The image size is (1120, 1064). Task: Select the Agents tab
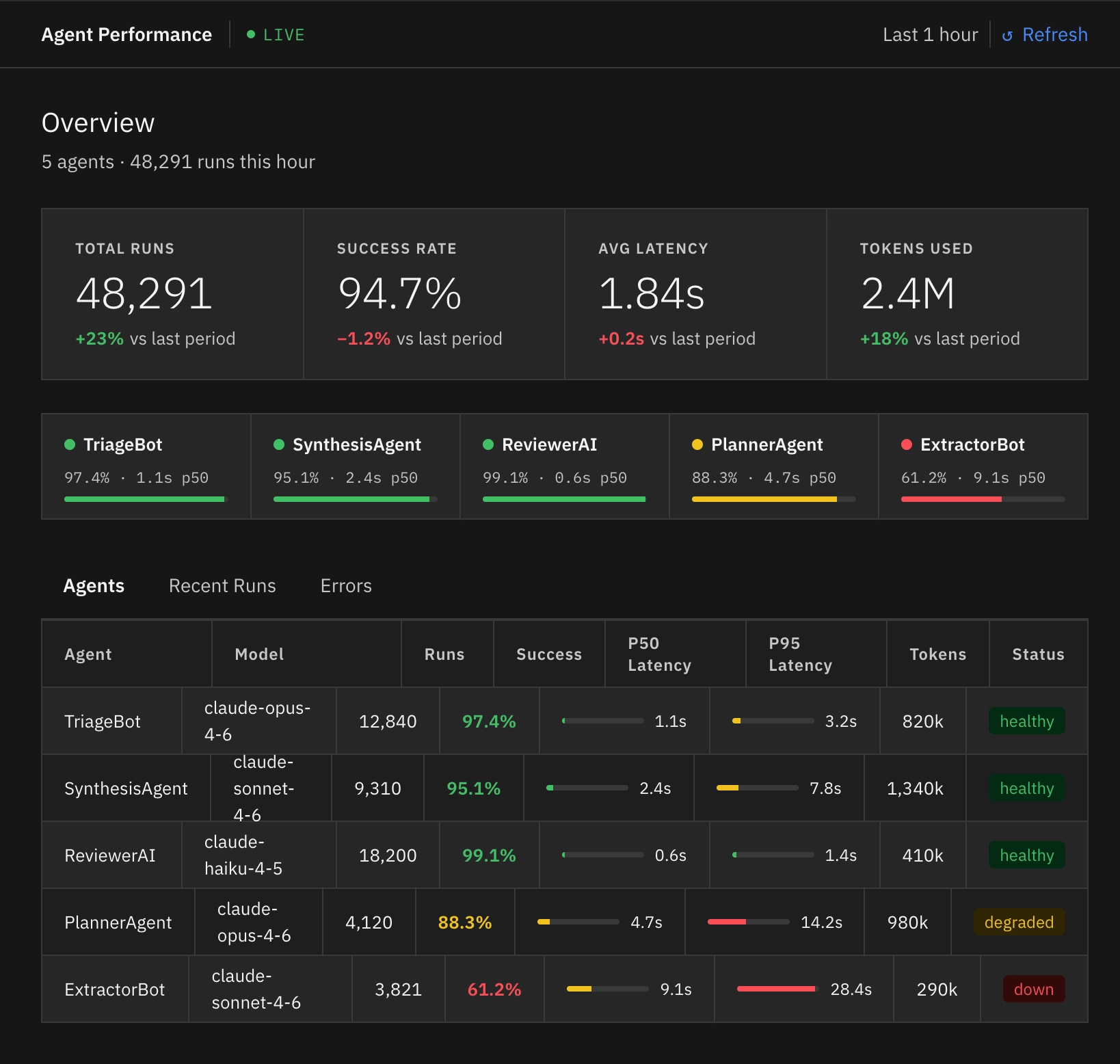point(94,586)
